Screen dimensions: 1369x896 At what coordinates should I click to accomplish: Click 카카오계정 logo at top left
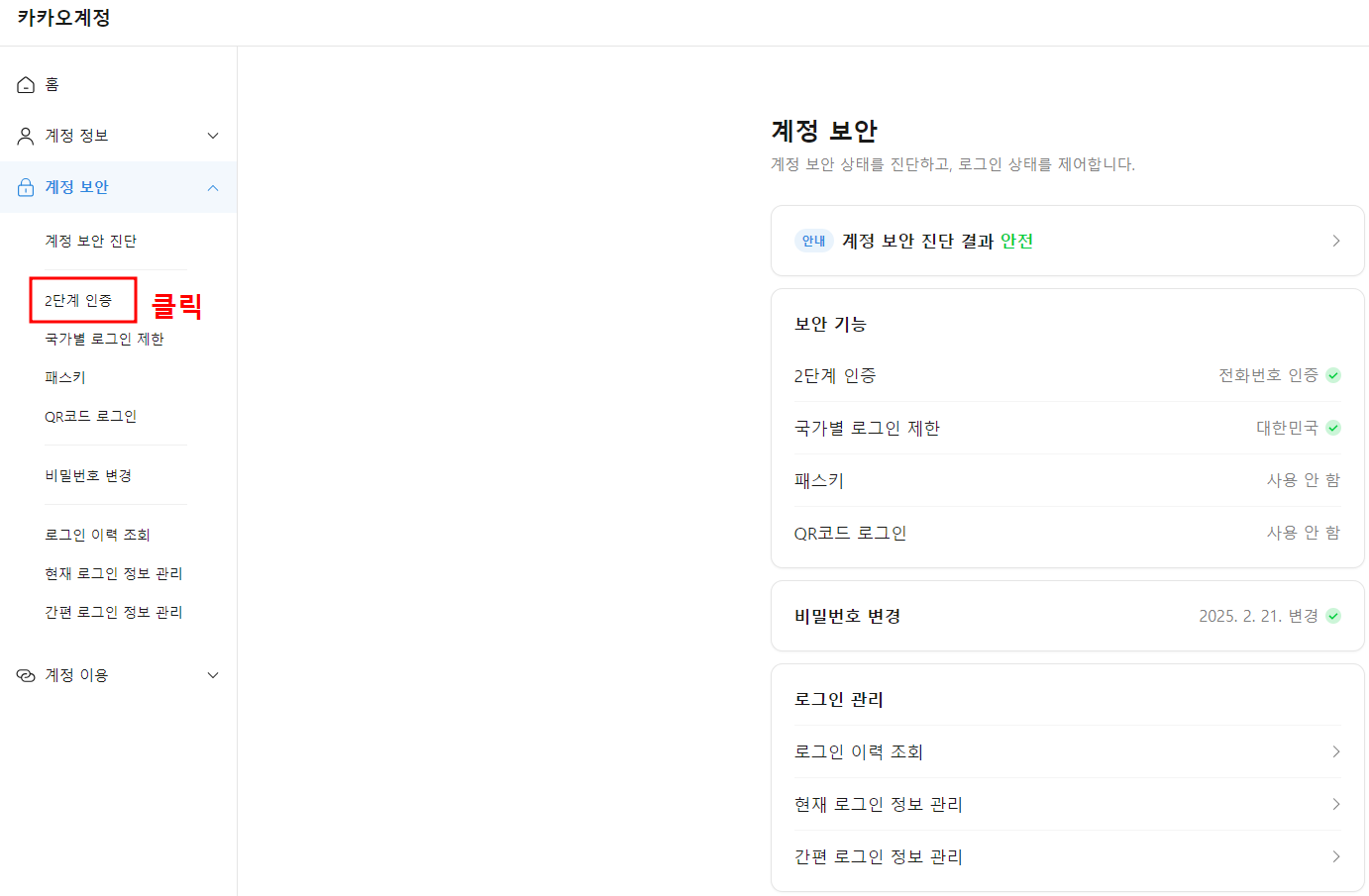pyautogui.click(x=63, y=18)
